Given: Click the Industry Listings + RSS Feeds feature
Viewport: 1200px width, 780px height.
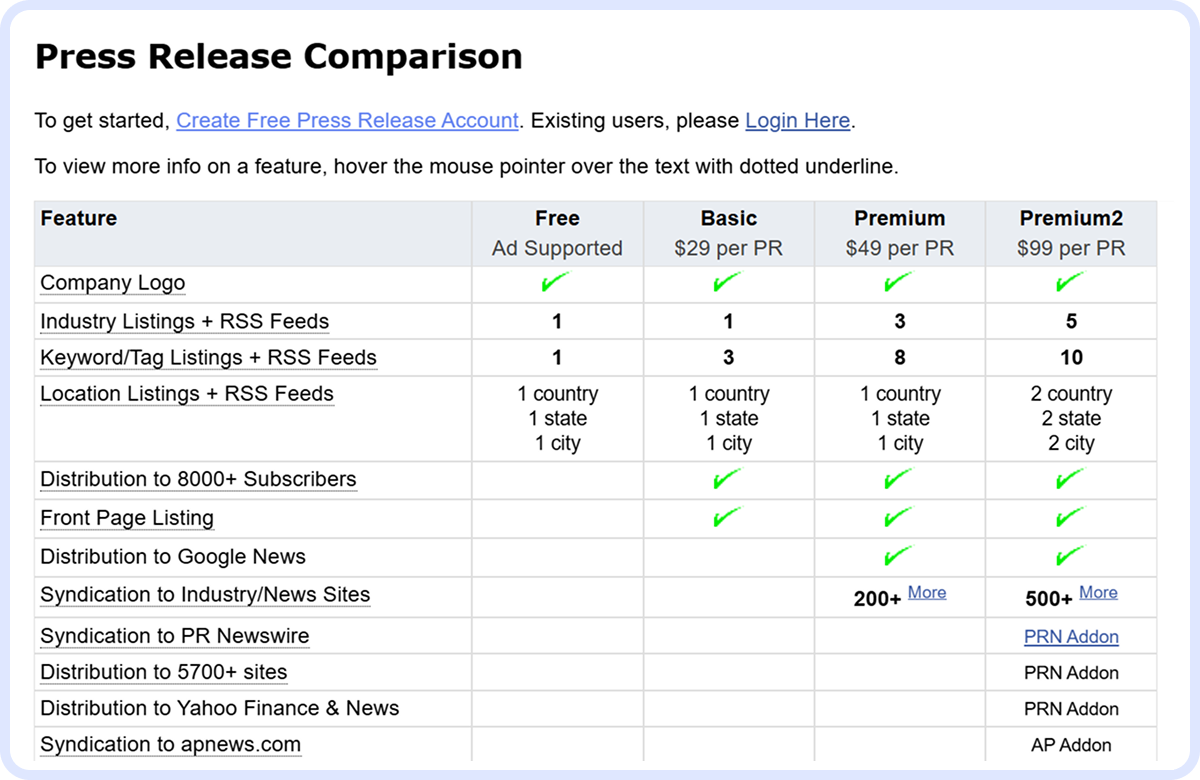Looking at the screenshot, I should pos(184,321).
